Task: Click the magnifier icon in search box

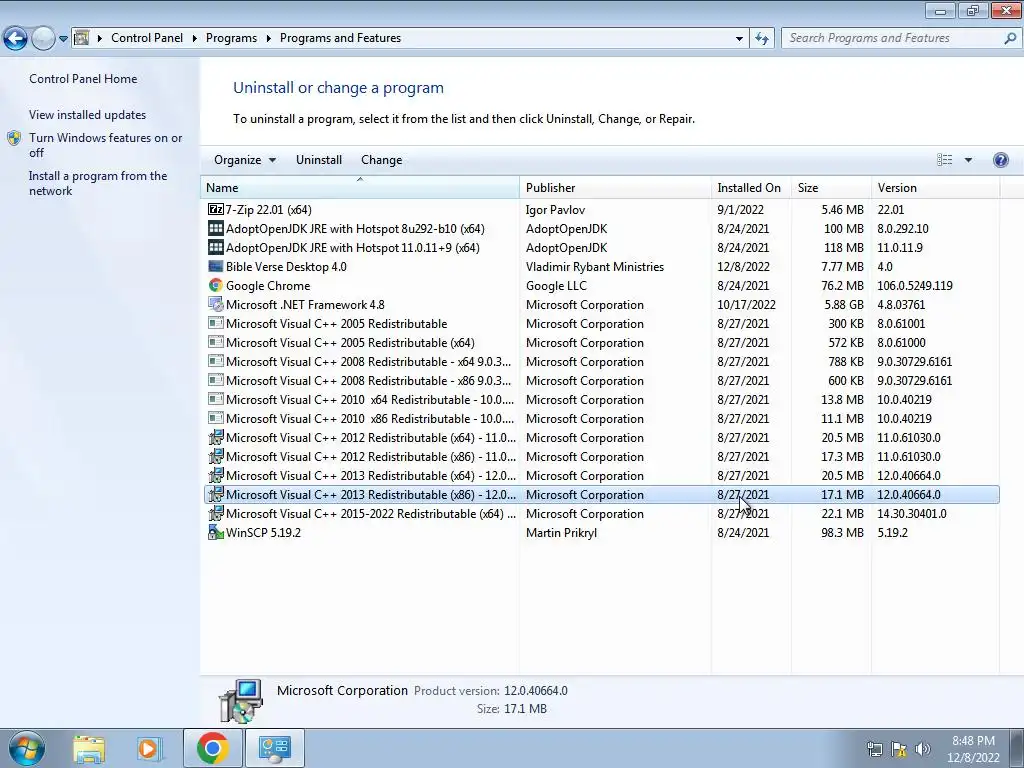Action: (x=1010, y=38)
